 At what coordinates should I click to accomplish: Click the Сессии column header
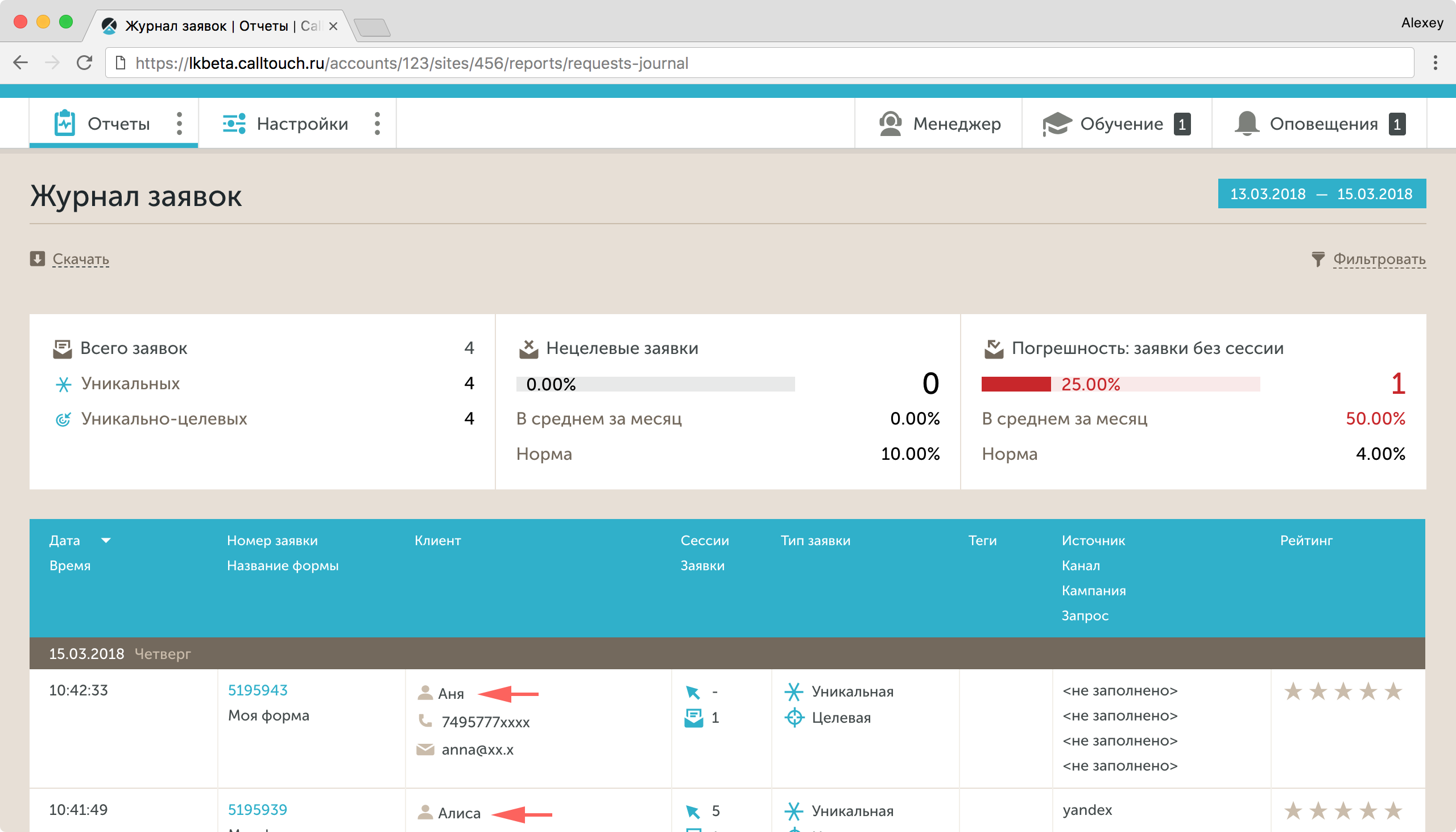point(705,541)
